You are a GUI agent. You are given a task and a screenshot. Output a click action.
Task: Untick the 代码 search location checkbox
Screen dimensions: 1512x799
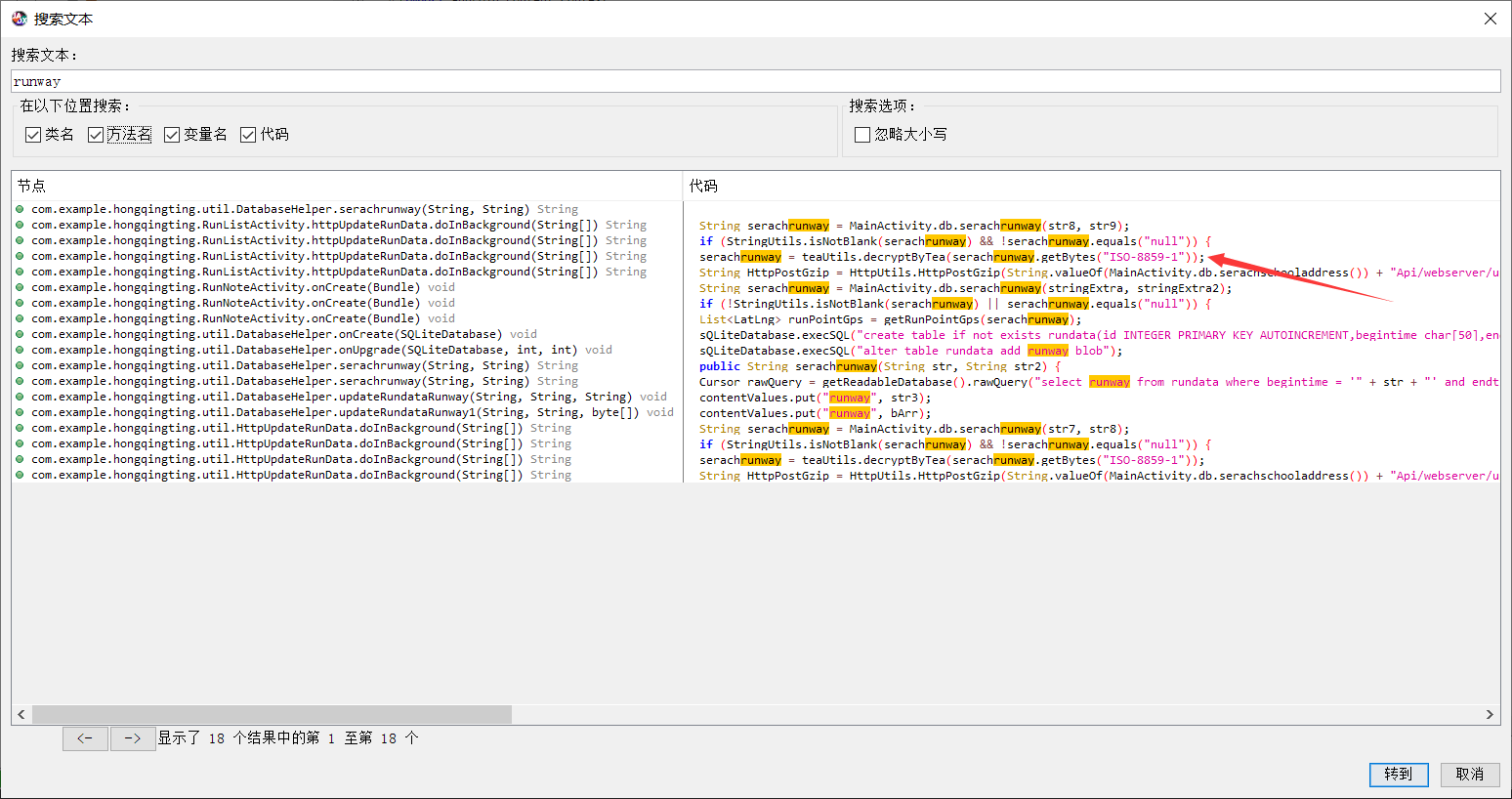tap(248, 135)
